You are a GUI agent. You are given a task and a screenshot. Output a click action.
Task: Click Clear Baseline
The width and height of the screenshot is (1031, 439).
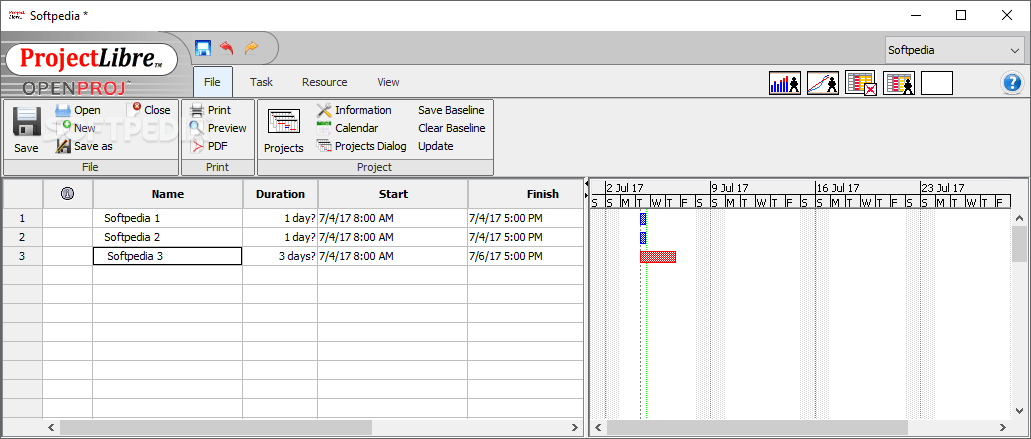(x=452, y=128)
